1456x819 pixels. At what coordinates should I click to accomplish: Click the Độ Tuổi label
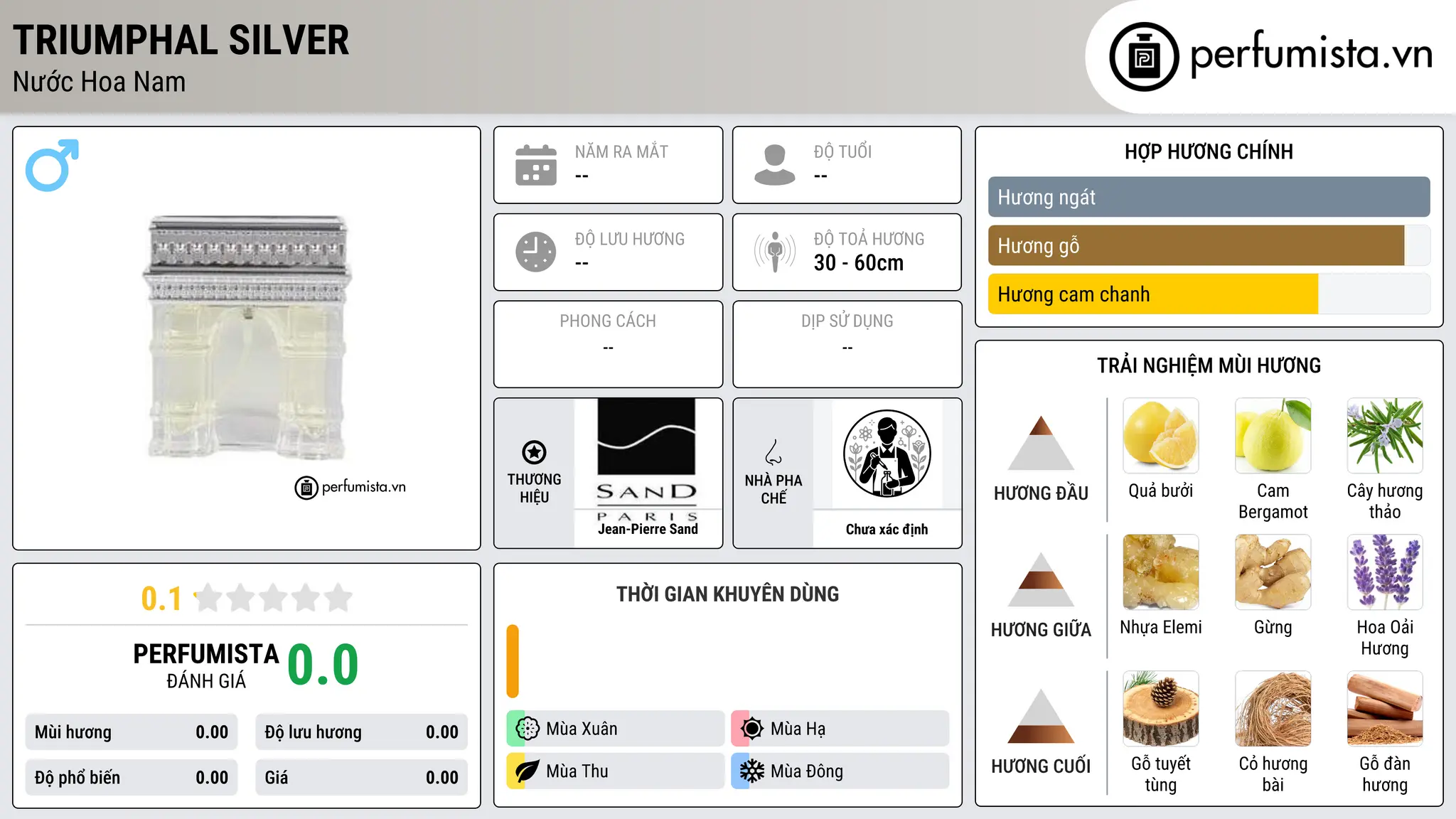[x=842, y=152]
